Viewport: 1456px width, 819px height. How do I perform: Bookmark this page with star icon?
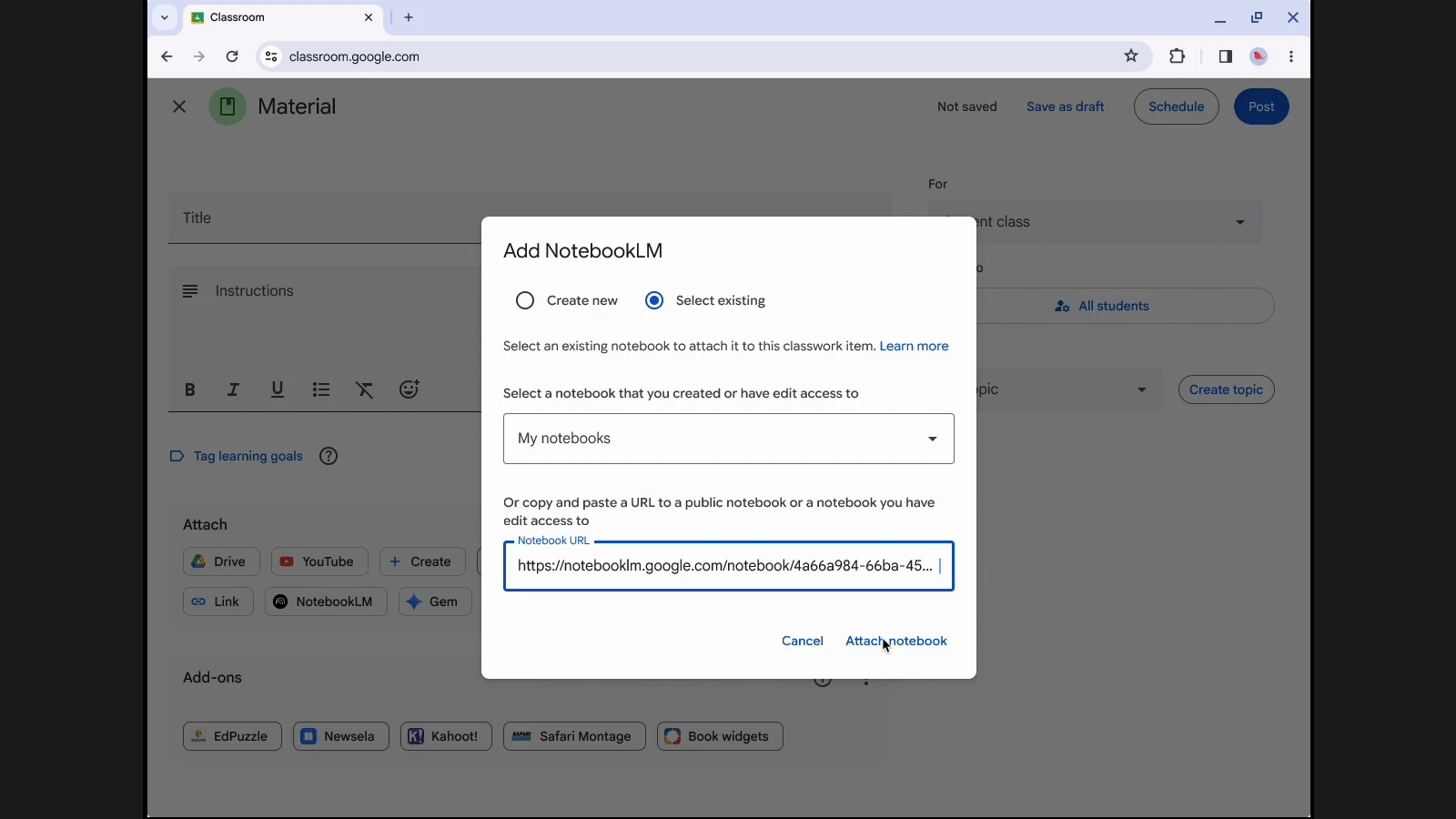click(1131, 56)
